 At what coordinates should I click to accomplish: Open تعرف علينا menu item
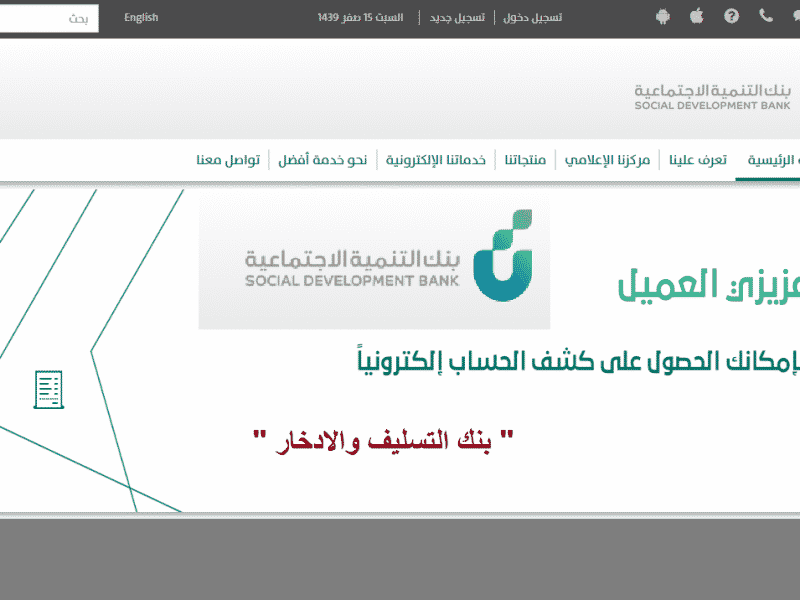(x=697, y=160)
